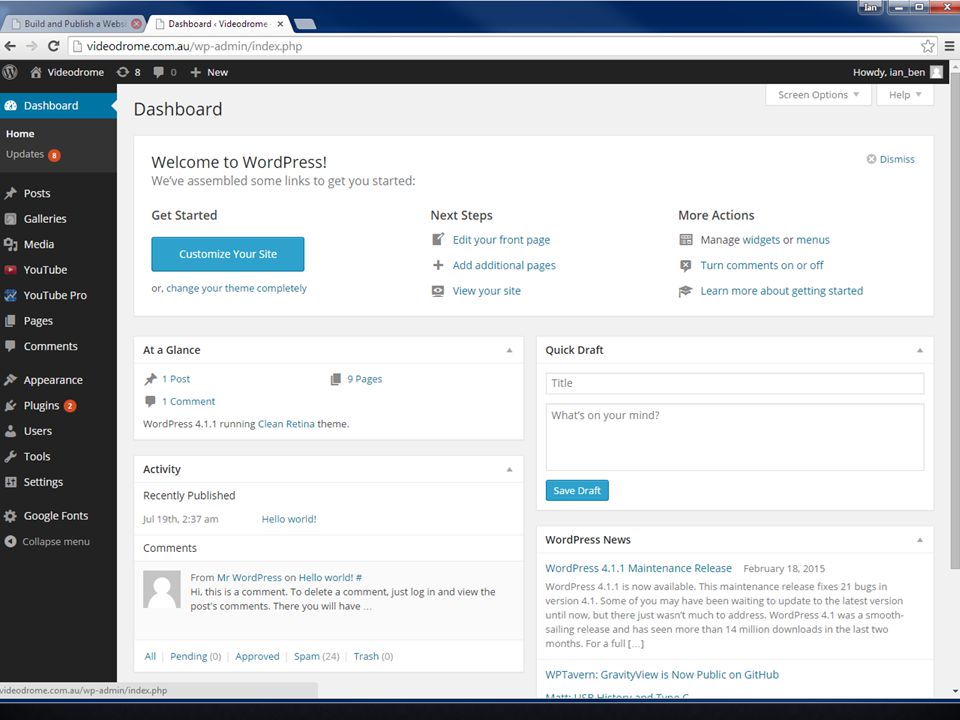This screenshot has width=960, height=720.
Task: Click the WordPress logo in admin bar
Action: pyautogui.click(x=9, y=72)
